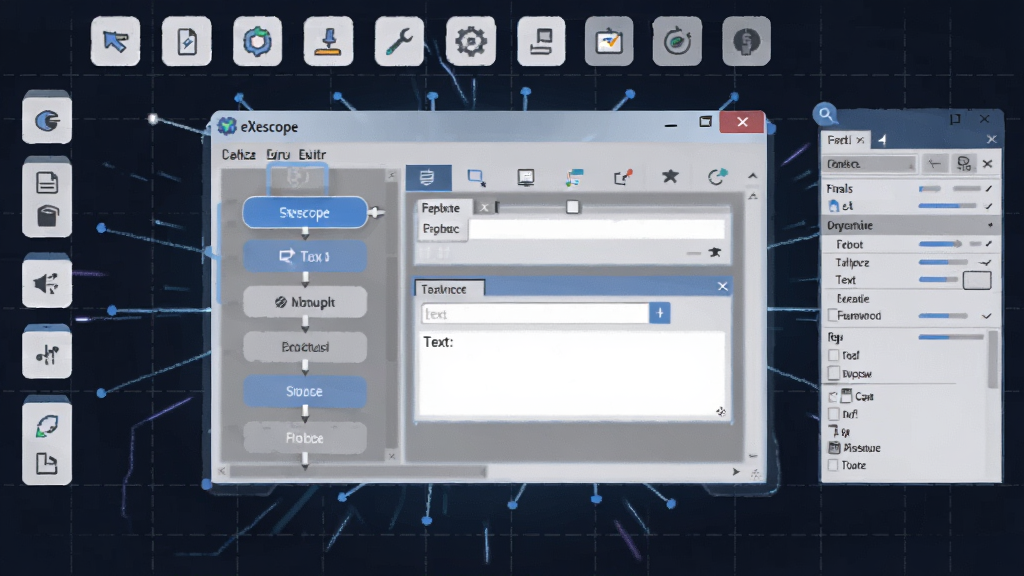Click the swatch box on the Text row
The image size is (1024, 576).
pyautogui.click(x=977, y=280)
